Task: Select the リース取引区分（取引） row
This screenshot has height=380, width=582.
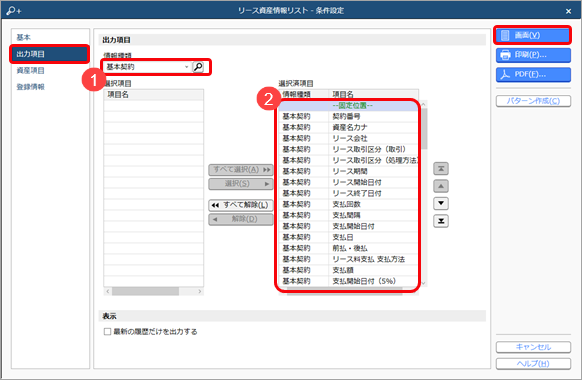Action: tap(348, 149)
